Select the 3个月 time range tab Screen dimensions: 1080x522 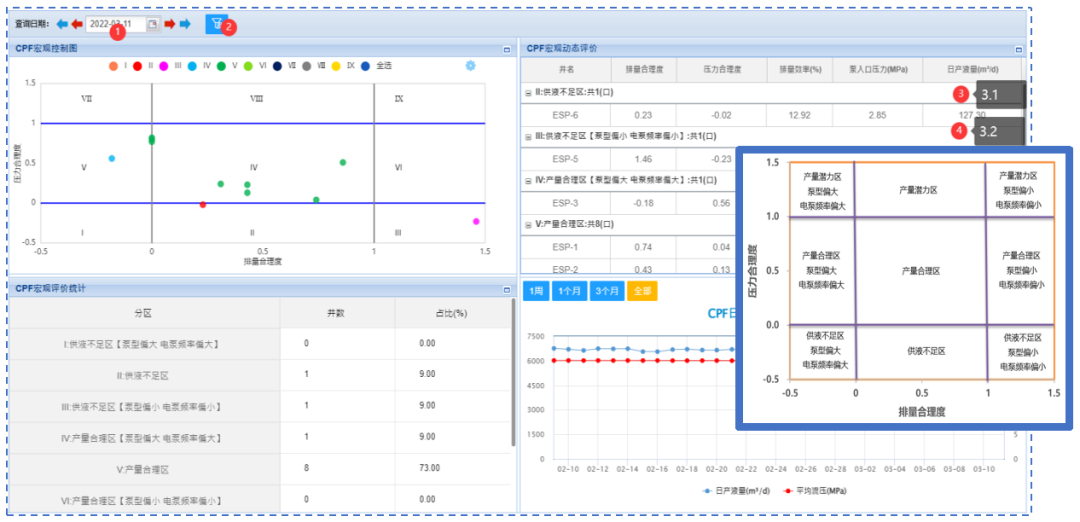click(x=606, y=291)
